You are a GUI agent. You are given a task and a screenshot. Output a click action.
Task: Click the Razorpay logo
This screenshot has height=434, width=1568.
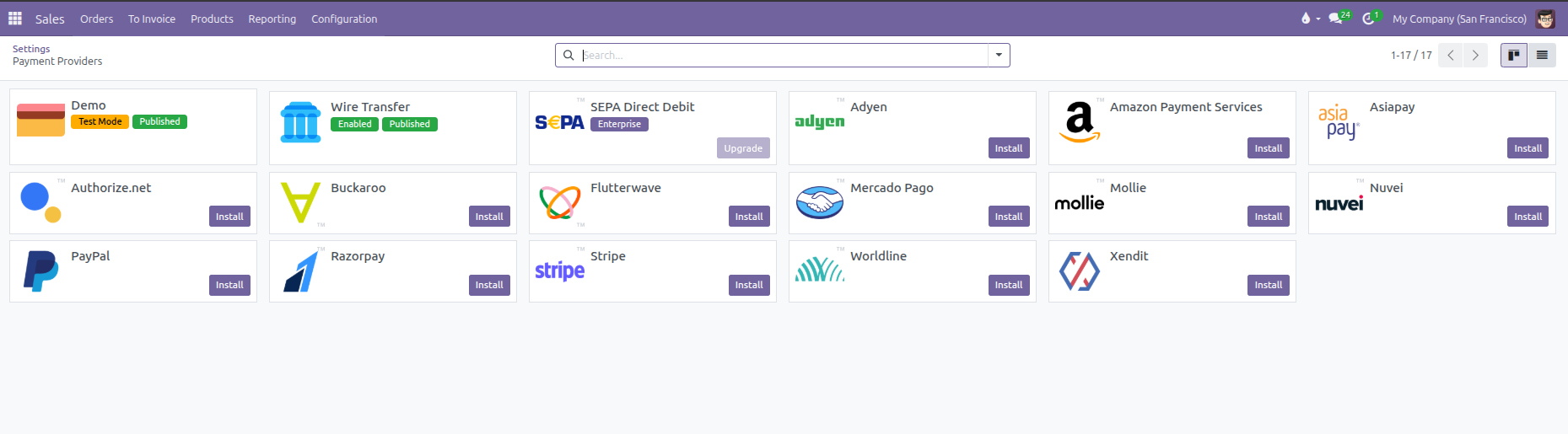coord(301,271)
